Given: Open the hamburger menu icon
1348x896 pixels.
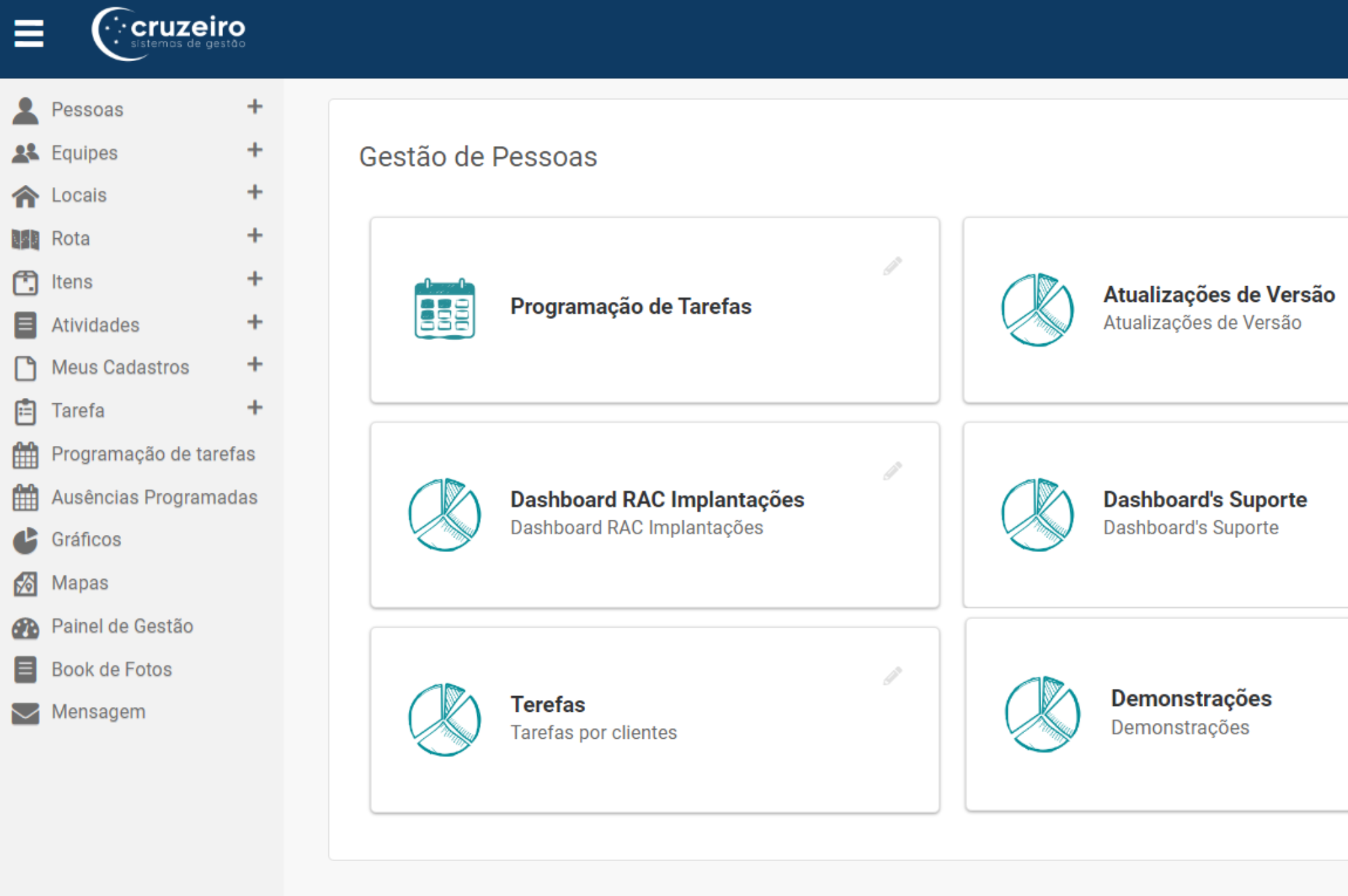Looking at the screenshot, I should tap(28, 33).
